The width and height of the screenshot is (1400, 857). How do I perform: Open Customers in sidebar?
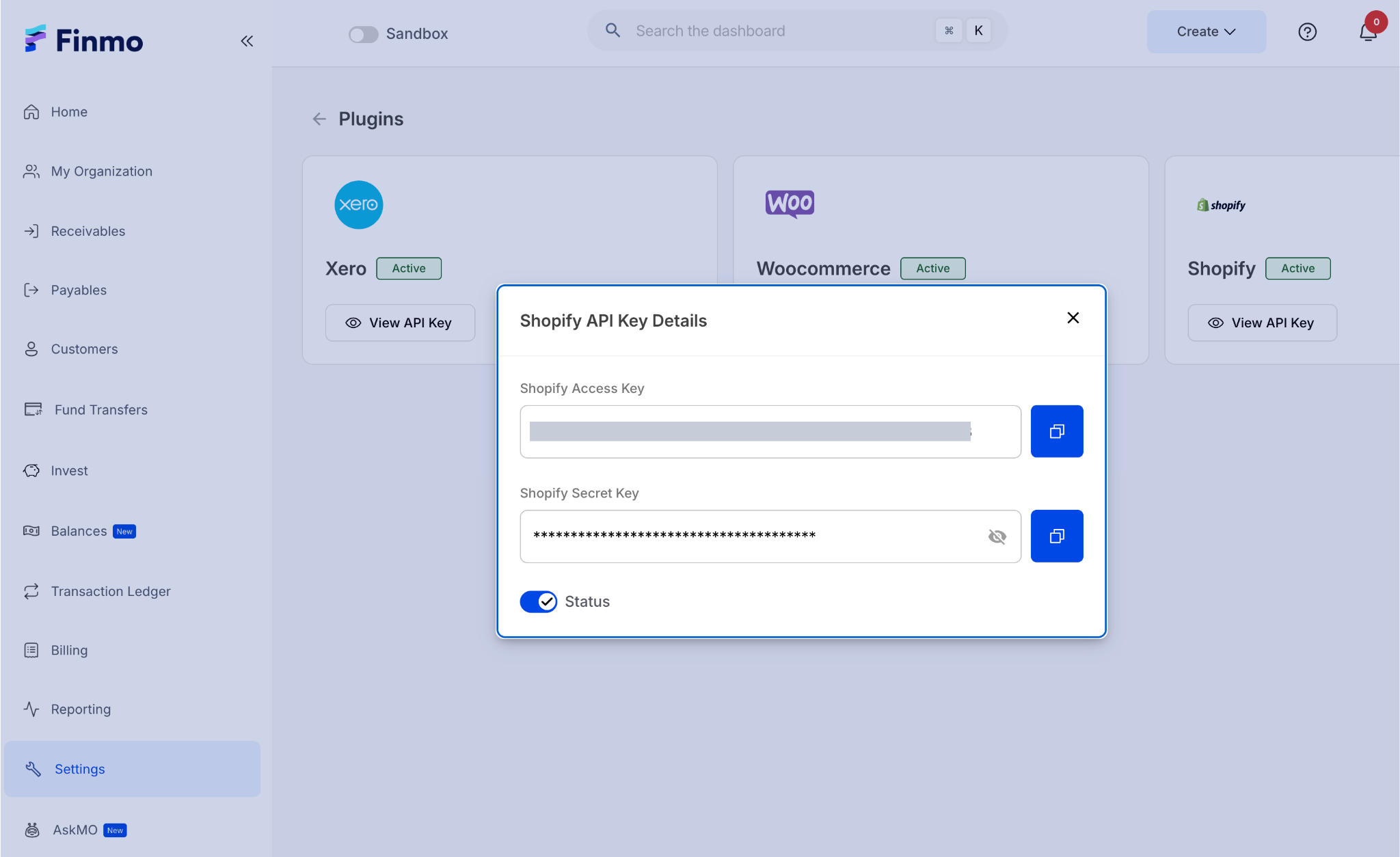[132, 349]
